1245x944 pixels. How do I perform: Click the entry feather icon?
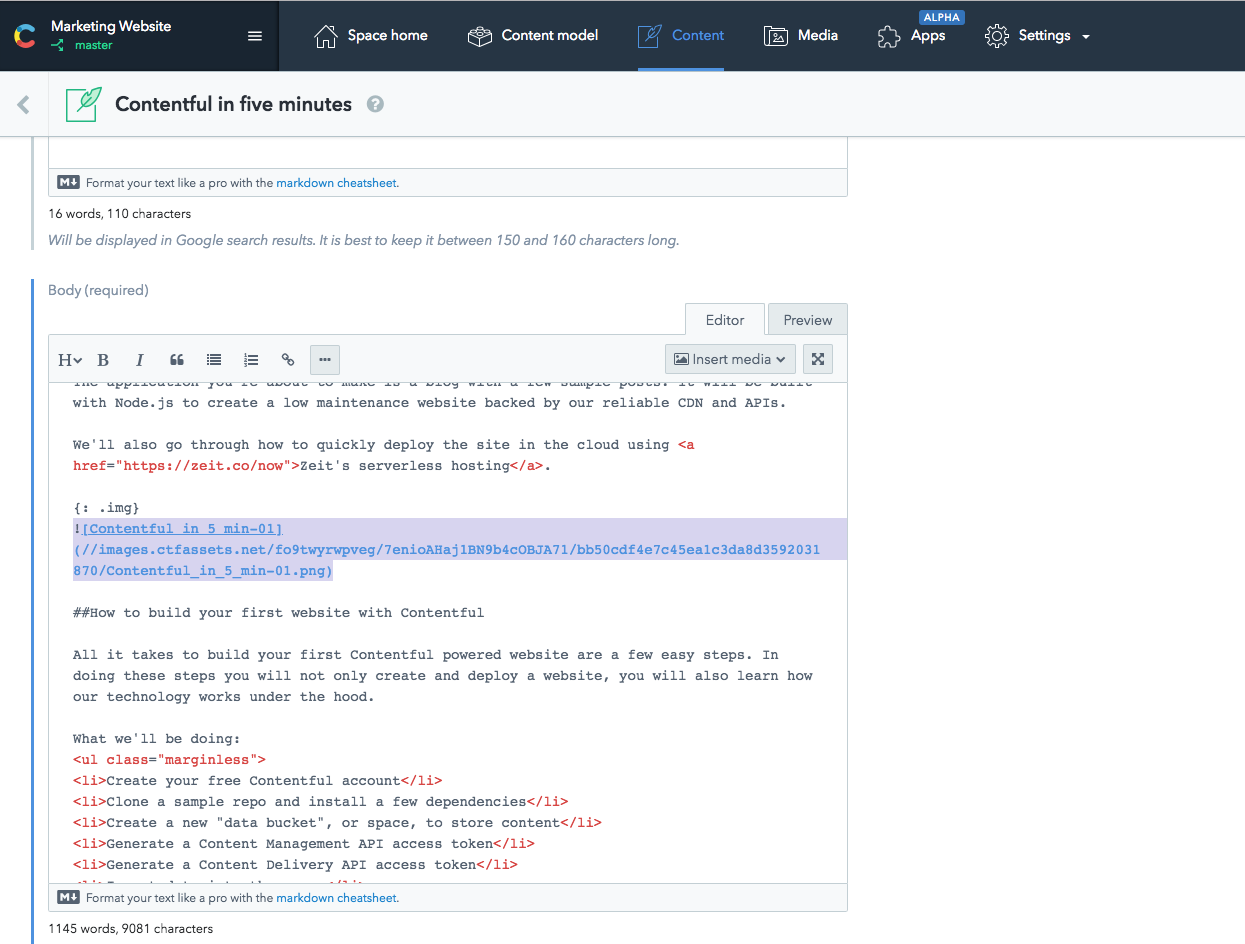(84, 104)
